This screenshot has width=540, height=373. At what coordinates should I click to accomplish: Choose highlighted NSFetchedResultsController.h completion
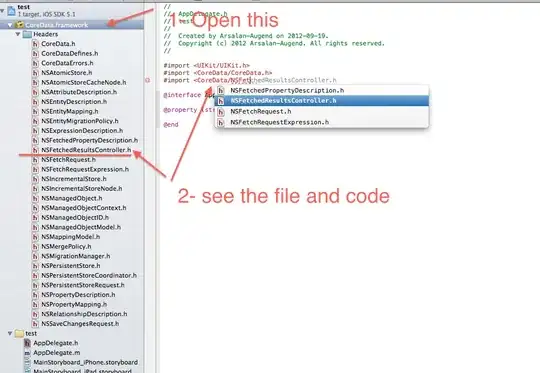pyautogui.click(x=322, y=101)
